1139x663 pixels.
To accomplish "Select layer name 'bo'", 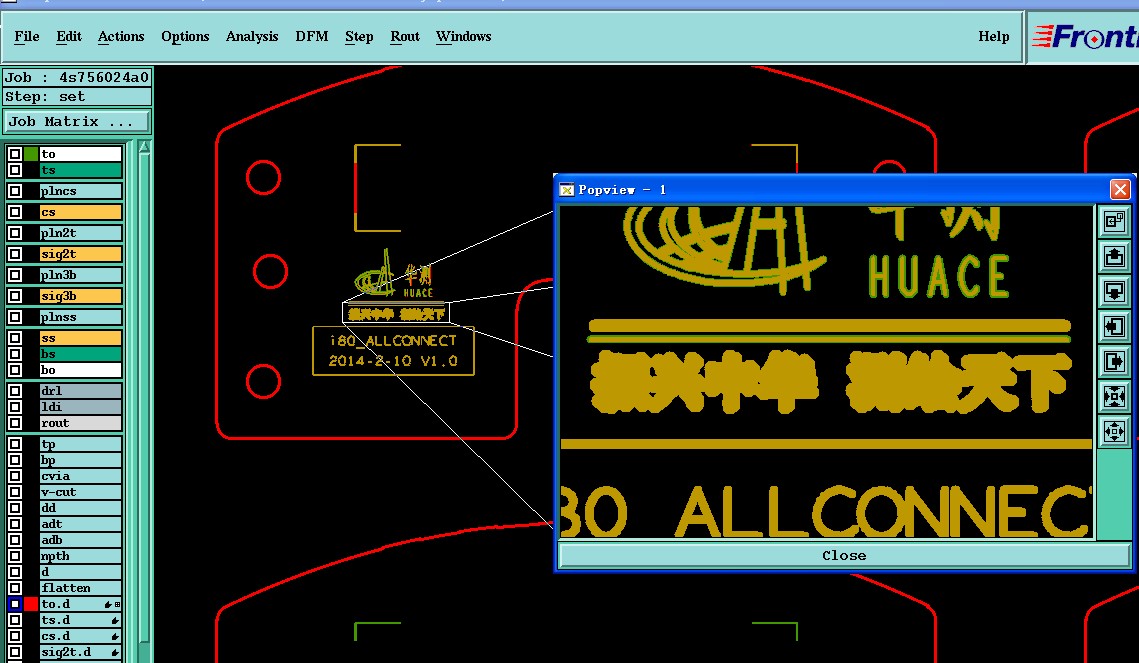I will tap(81, 370).
